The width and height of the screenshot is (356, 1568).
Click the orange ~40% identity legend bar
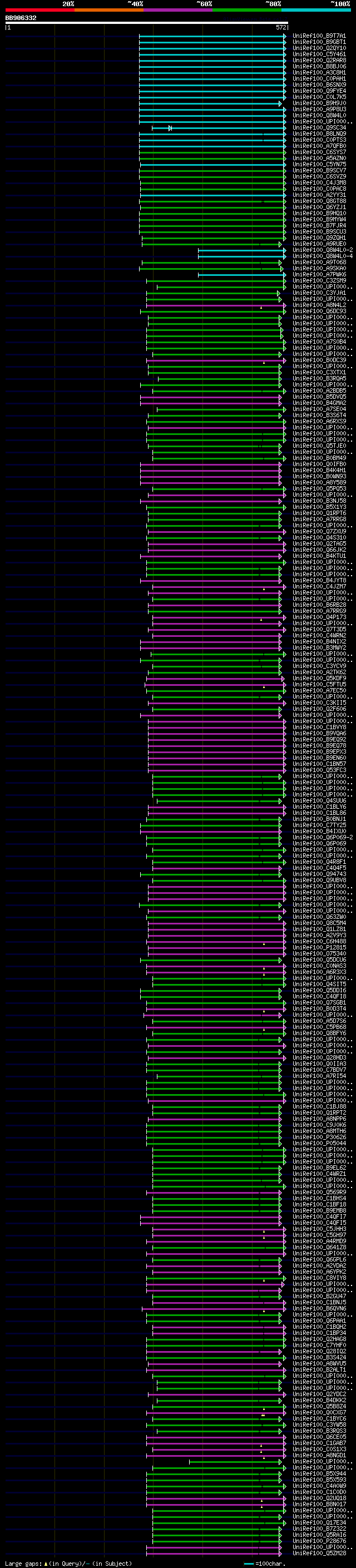pos(109,10)
